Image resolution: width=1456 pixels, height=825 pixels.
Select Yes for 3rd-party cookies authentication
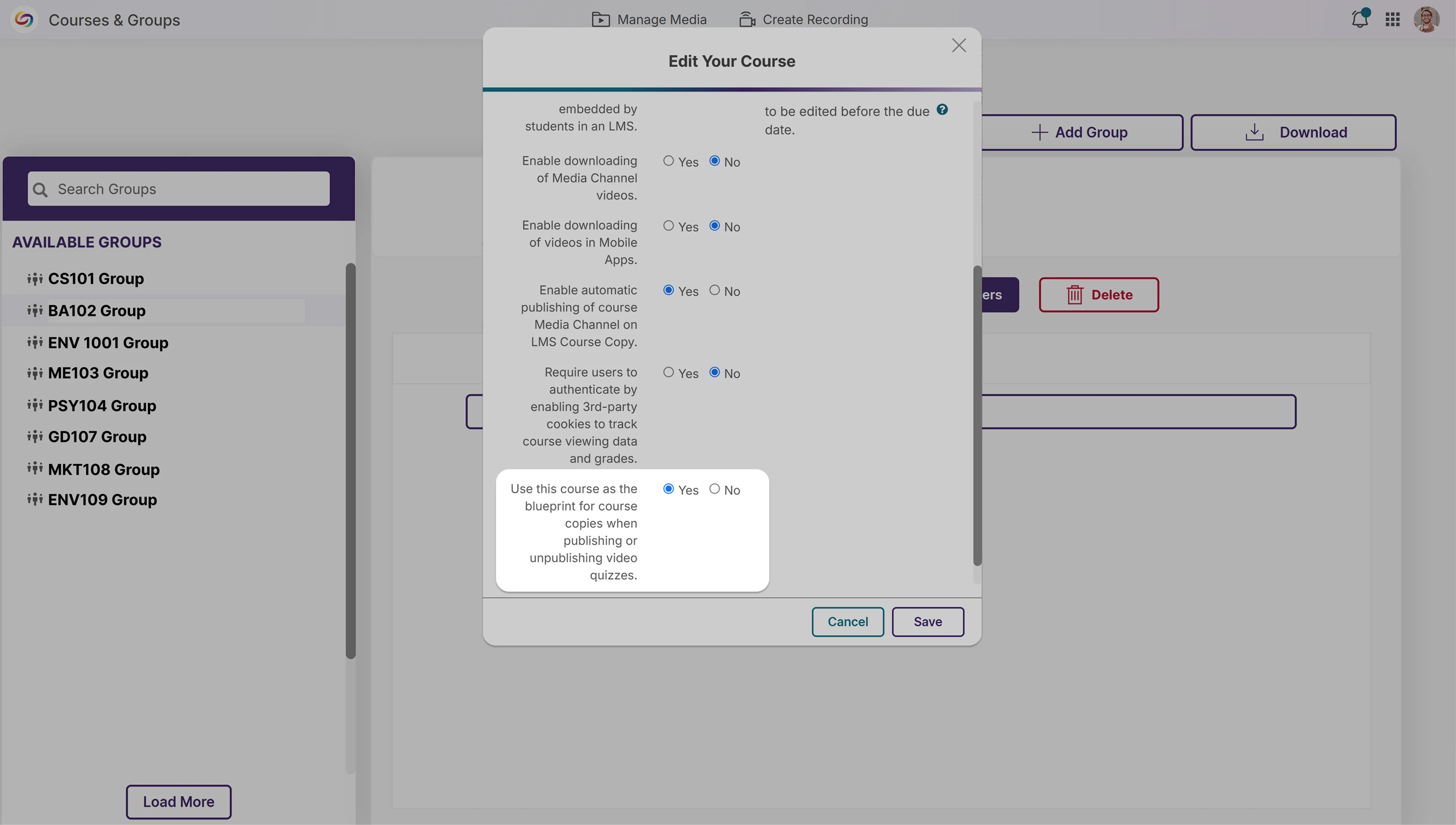tap(668, 372)
